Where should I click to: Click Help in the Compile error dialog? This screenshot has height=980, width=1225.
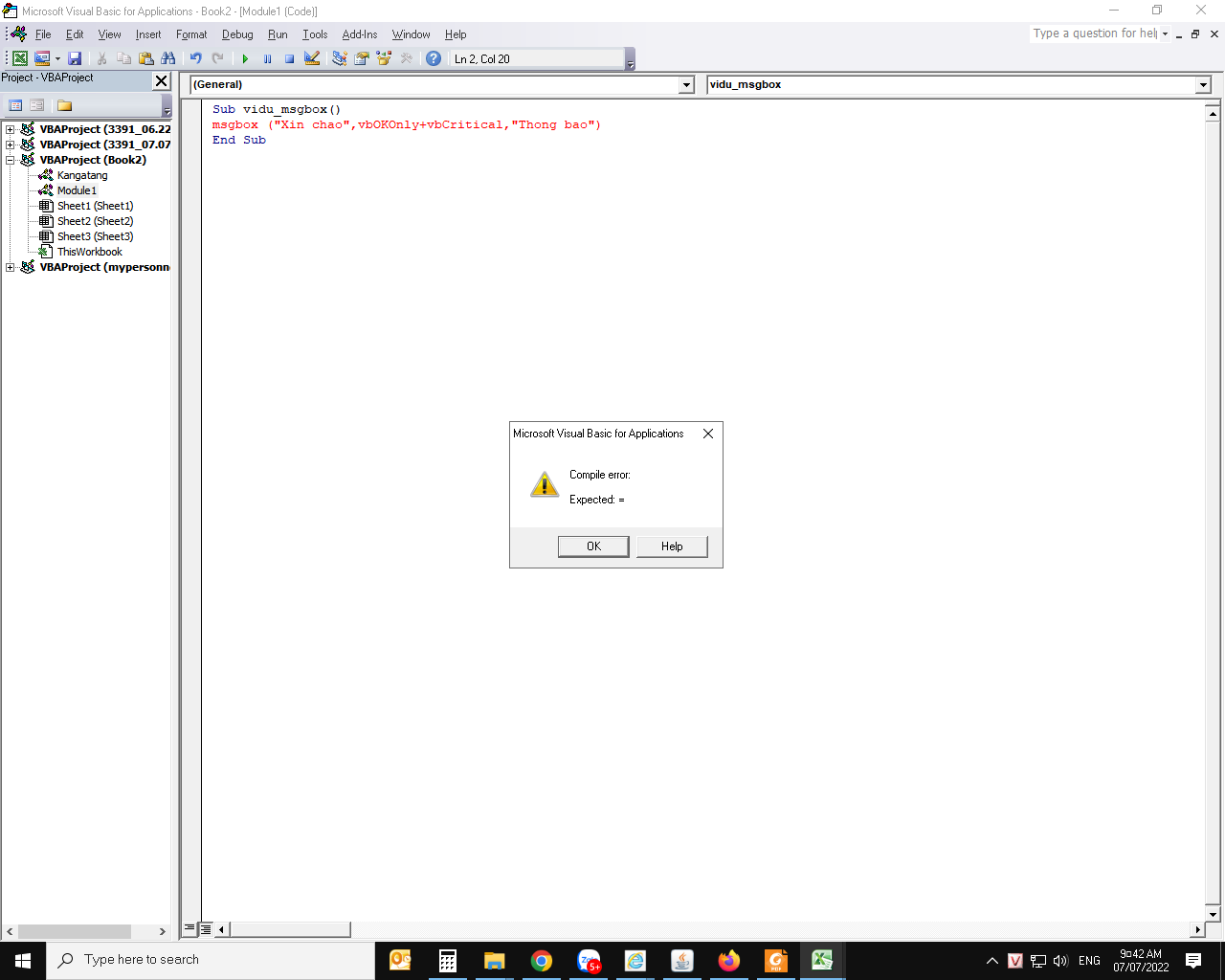coord(672,546)
